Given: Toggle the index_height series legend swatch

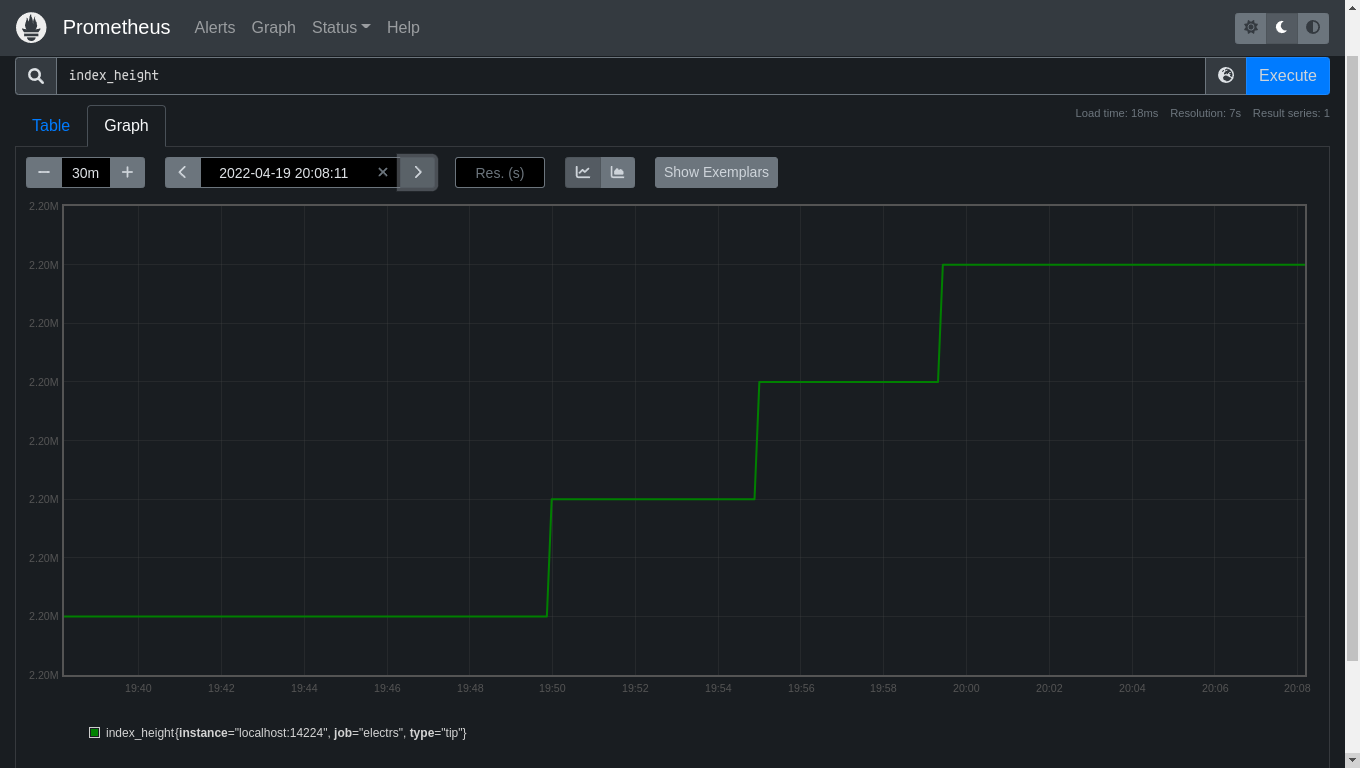Looking at the screenshot, I should pos(95,733).
